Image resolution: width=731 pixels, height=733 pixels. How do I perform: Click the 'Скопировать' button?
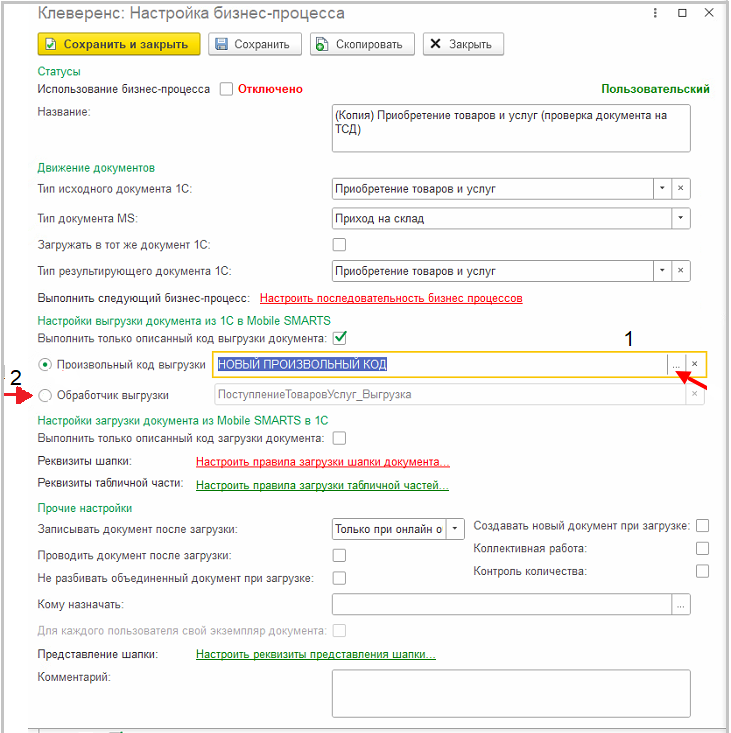pos(362,44)
